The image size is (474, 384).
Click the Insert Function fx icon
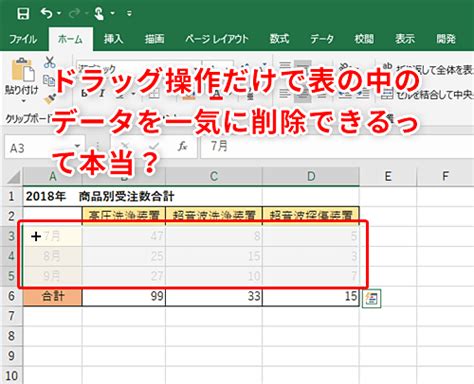click(x=182, y=146)
